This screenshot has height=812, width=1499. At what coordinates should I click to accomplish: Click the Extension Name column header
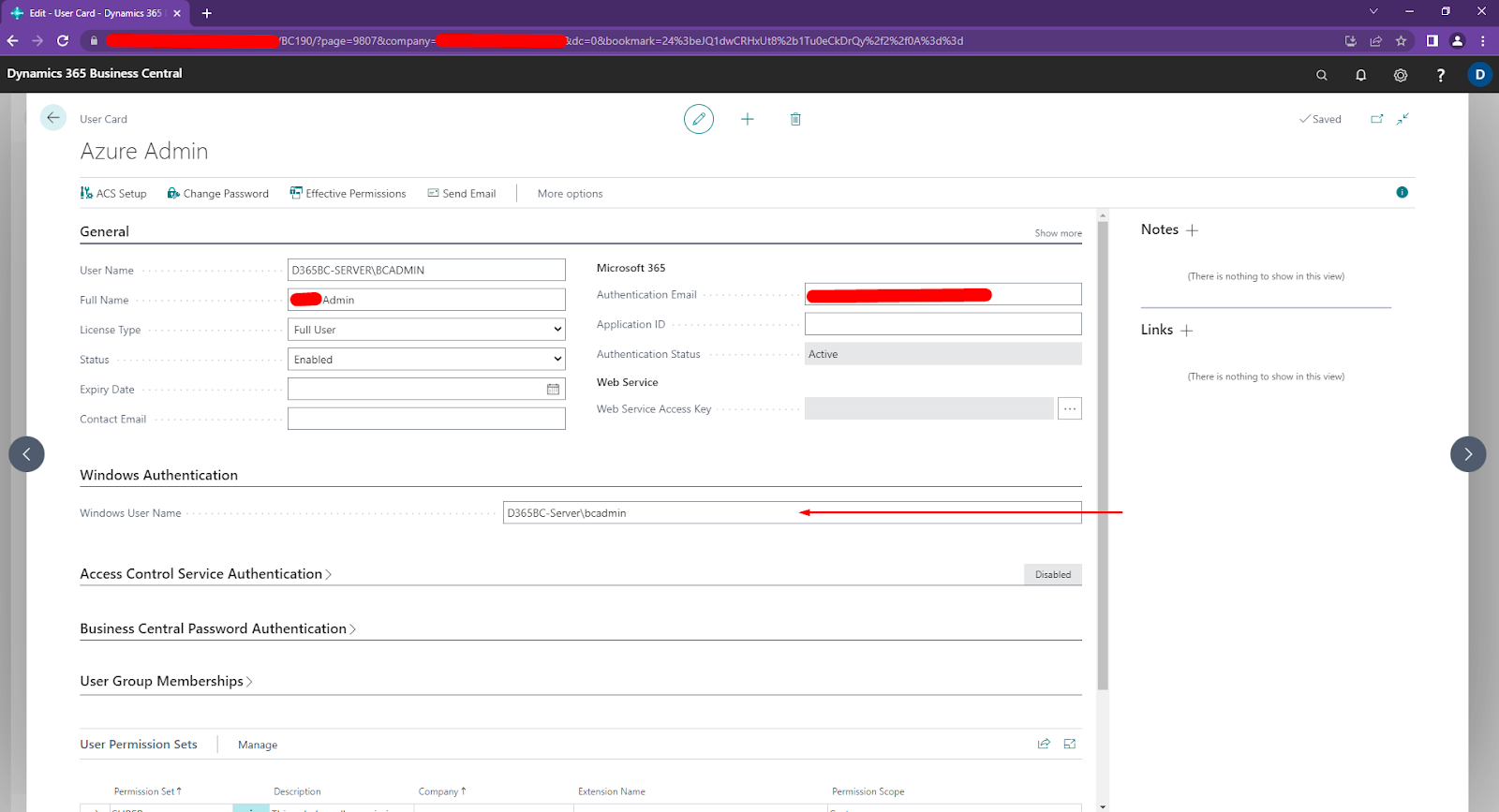[612, 791]
